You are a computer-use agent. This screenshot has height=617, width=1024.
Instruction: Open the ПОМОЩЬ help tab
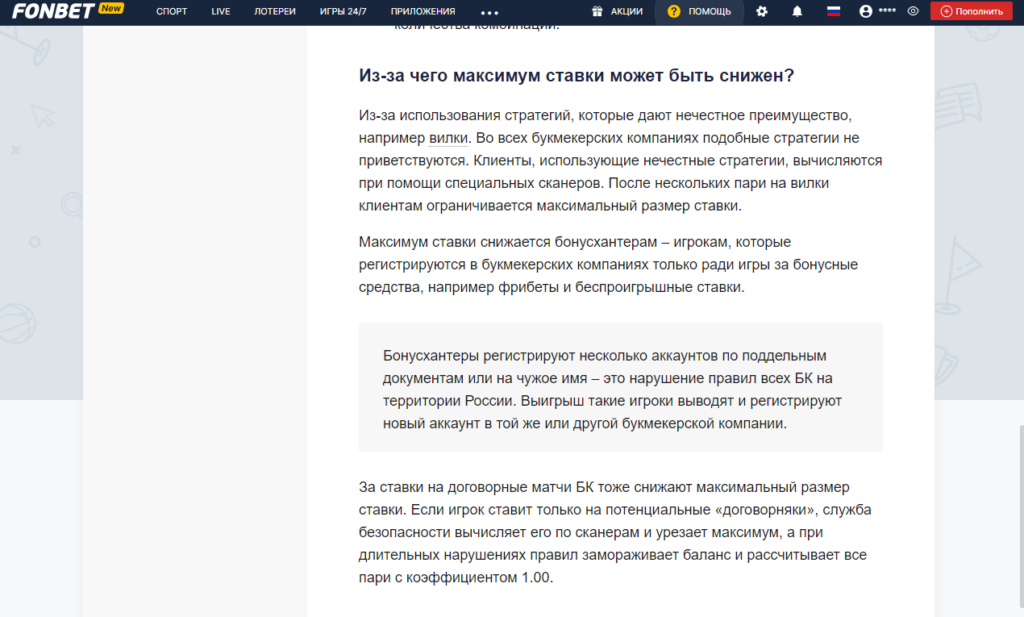[x=699, y=12]
